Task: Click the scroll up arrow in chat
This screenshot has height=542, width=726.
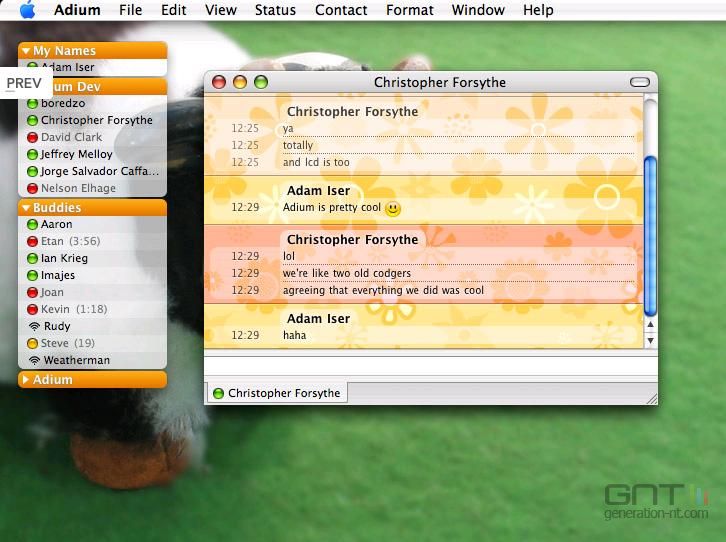Action: coord(651,324)
